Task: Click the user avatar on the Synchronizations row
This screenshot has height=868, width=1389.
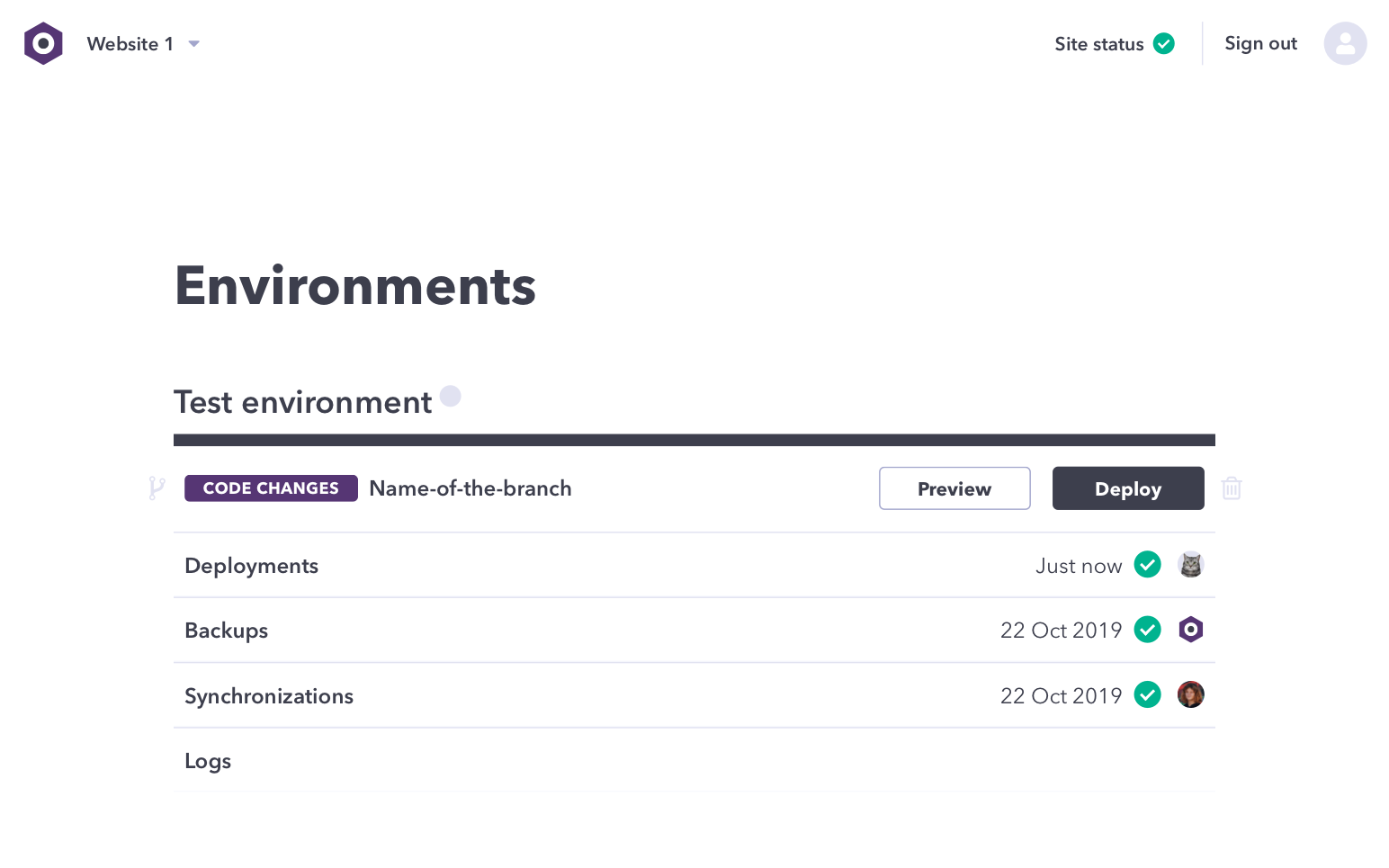Action: [x=1190, y=694]
